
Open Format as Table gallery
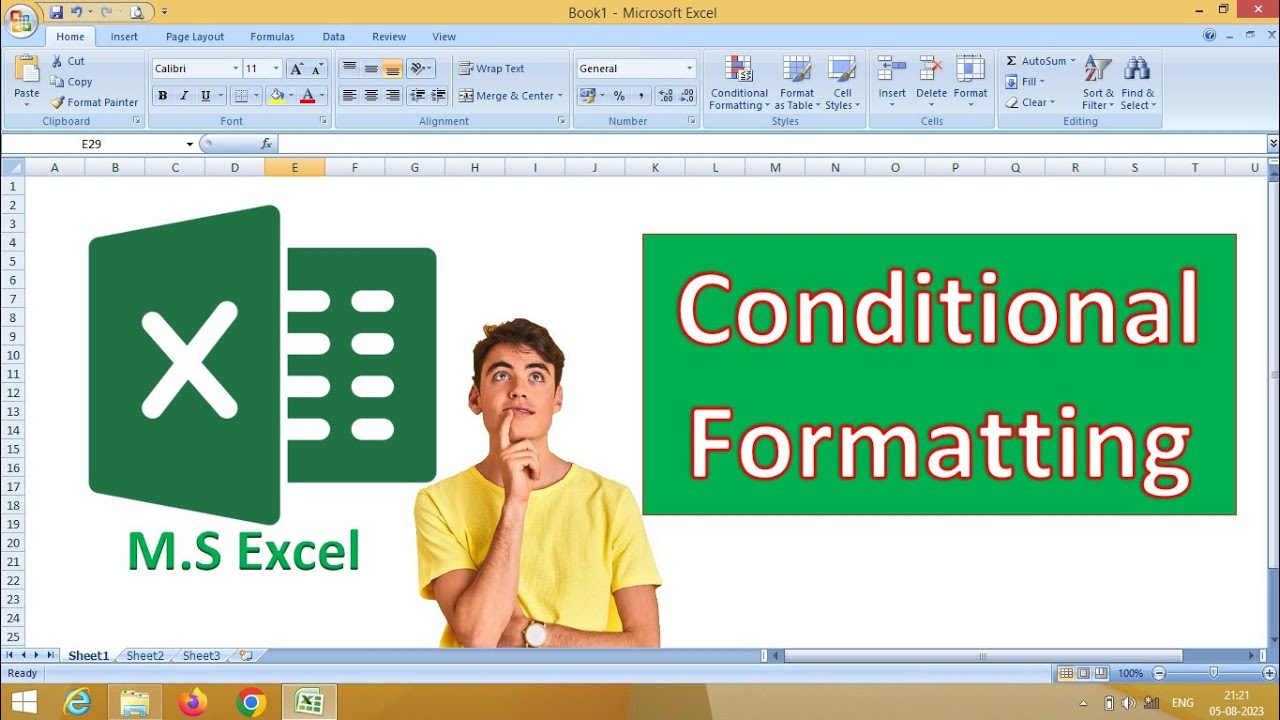pos(797,83)
